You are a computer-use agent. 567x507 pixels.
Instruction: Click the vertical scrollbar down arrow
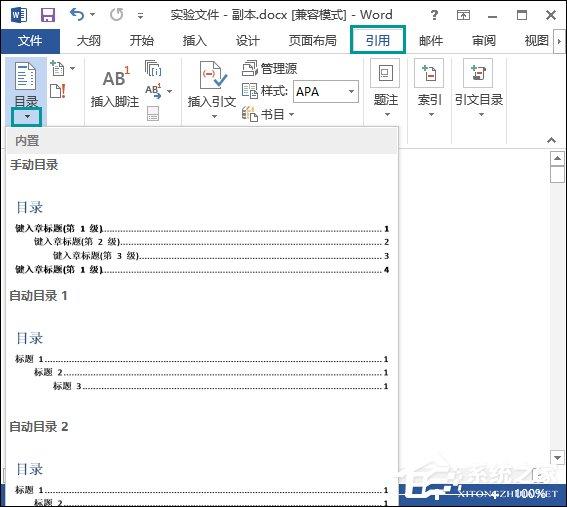click(x=557, y=457)
